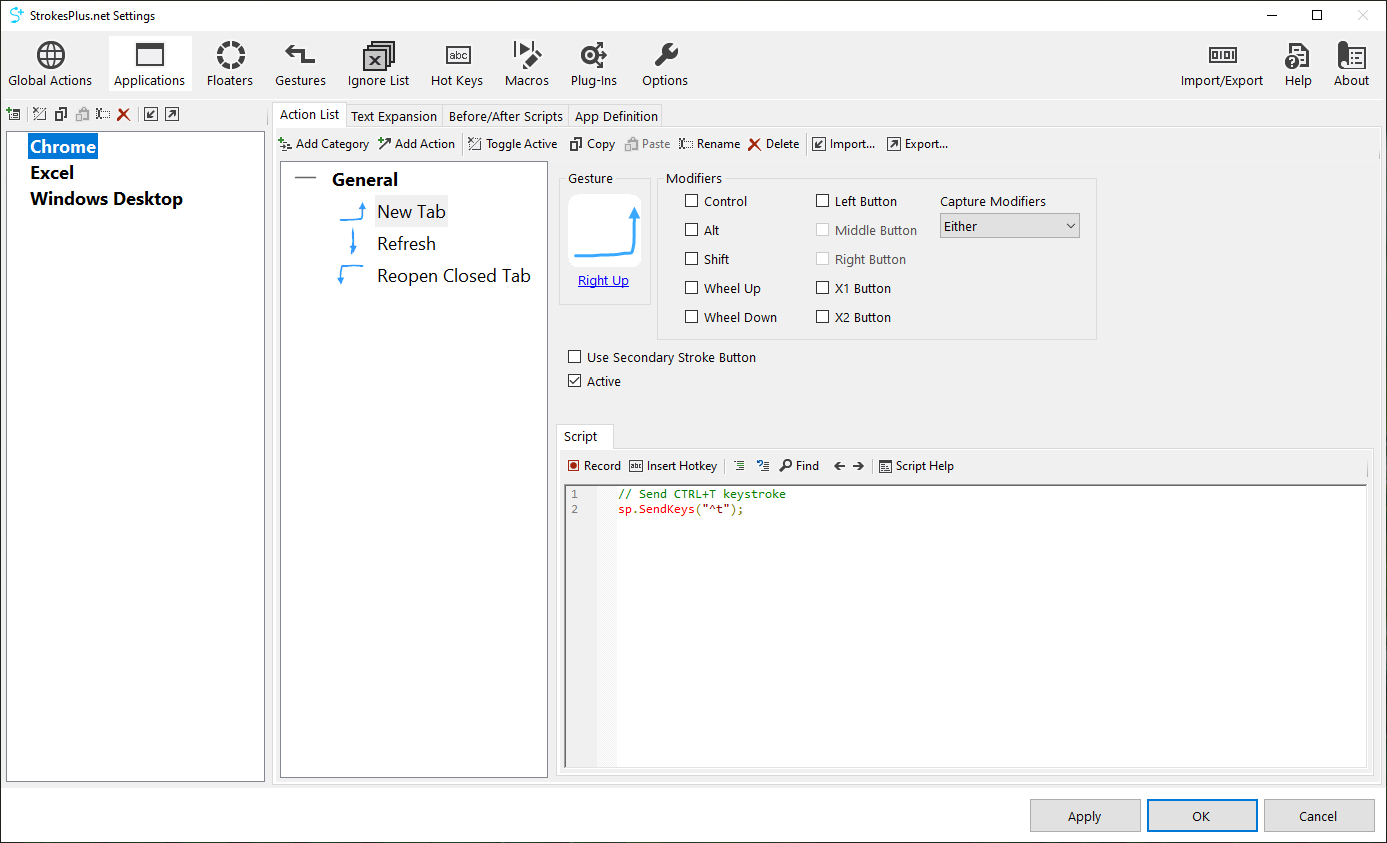This screenshot has height=843, width=1387.
Task: Click import icon above application list
Action: click(151, 115)
